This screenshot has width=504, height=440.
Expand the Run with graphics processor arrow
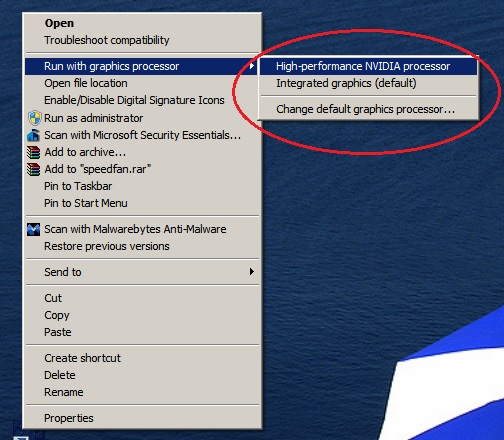[252, 66]
